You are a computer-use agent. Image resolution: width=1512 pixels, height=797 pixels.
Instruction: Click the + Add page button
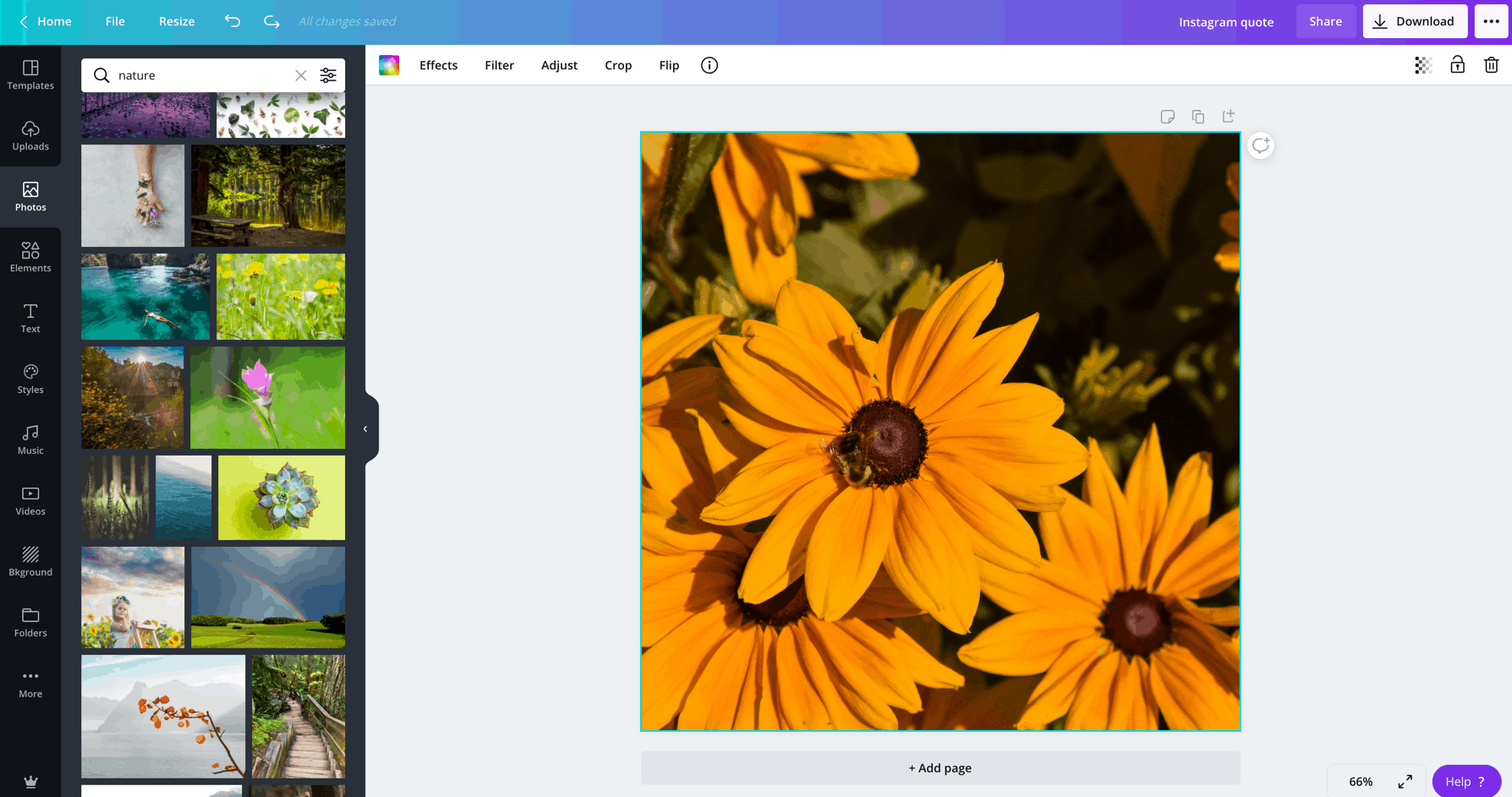(x=940, y=767)
